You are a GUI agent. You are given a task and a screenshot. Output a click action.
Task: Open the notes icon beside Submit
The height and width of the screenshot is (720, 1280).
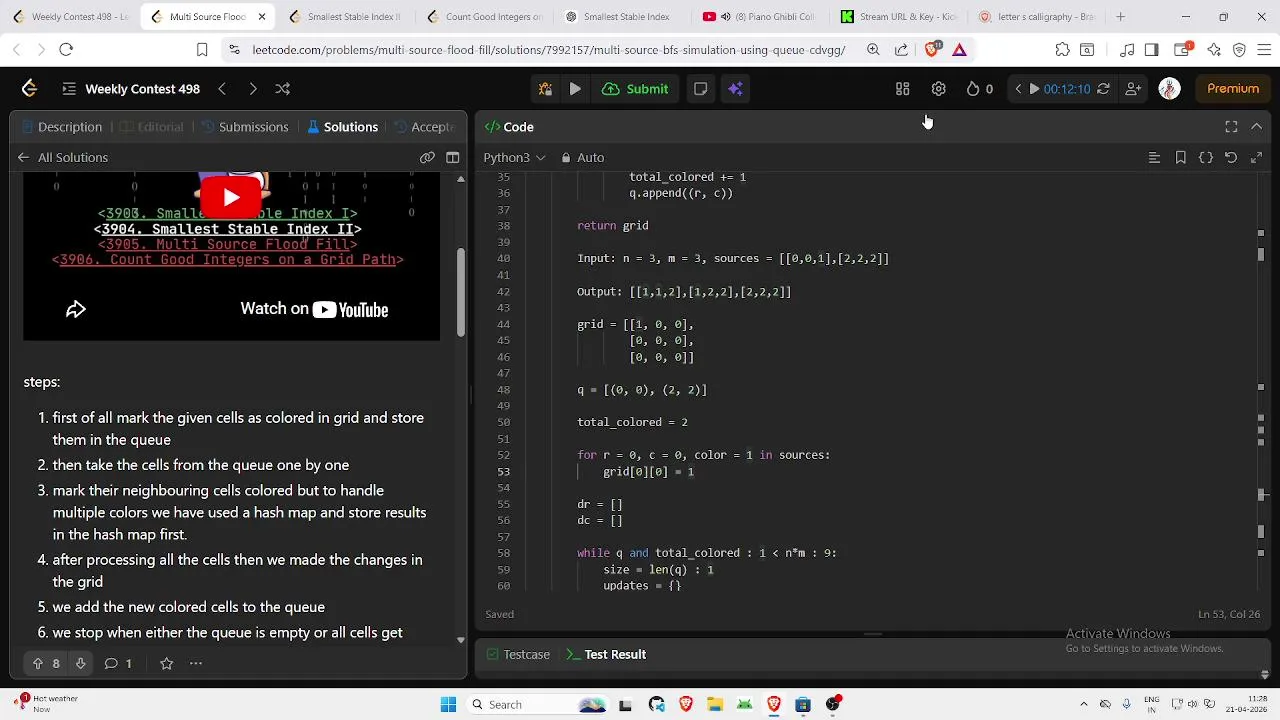tap(700, 89)
